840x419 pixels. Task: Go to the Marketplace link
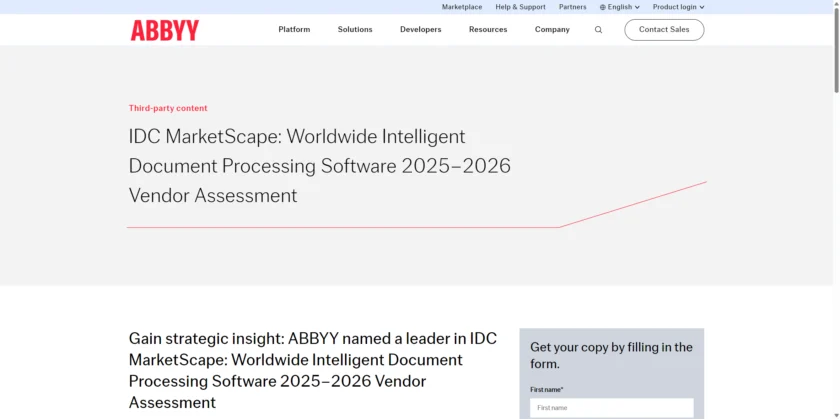pos(462,7)
